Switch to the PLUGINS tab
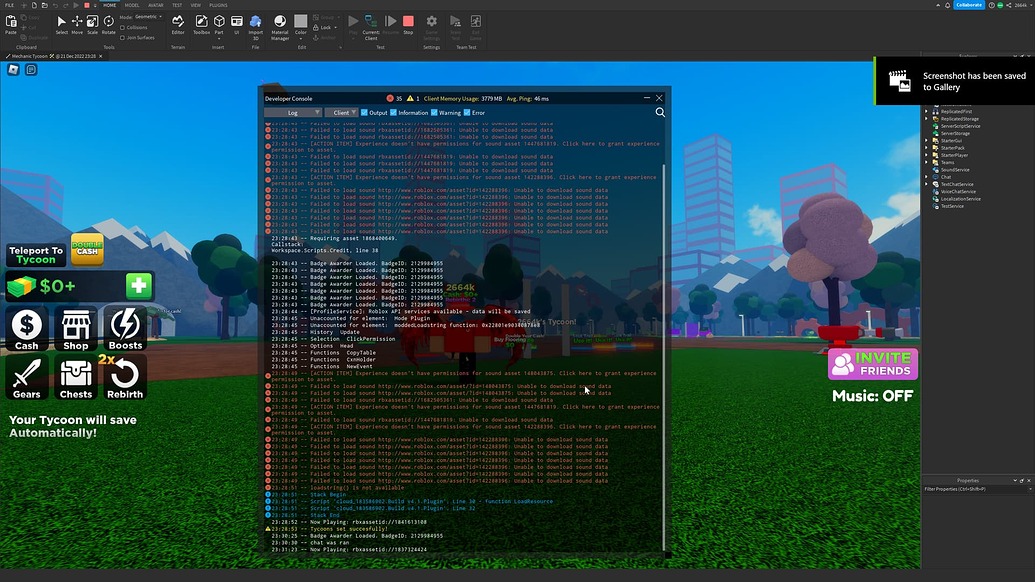Screen dimensions: 1035x582 [x=218, y=5]
